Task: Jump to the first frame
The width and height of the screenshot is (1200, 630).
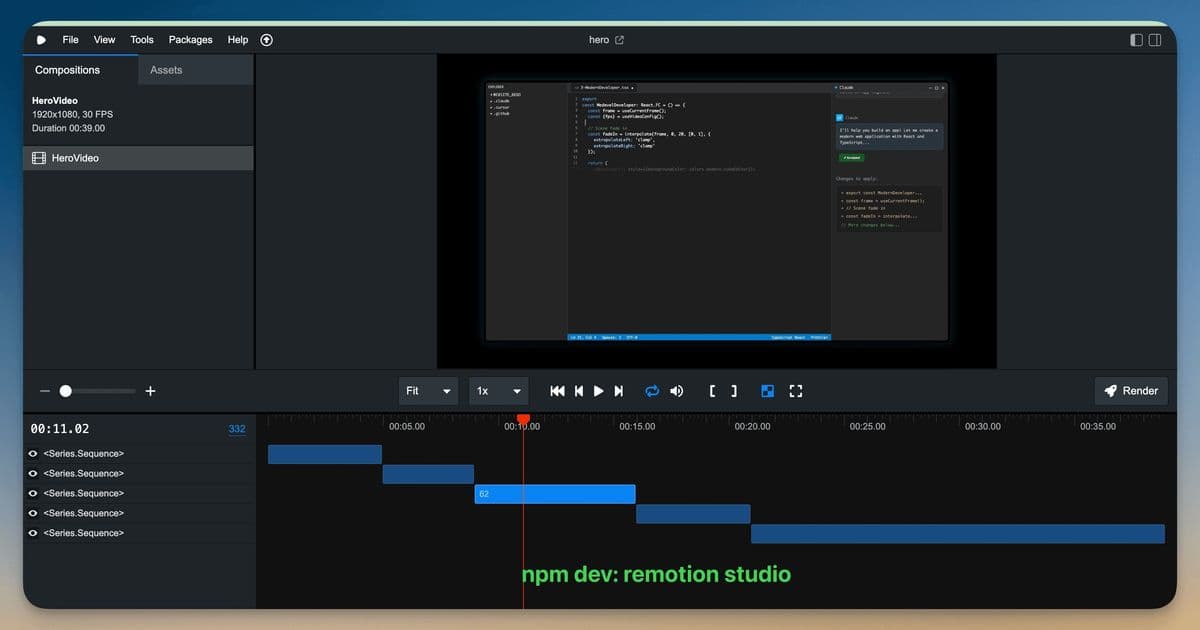Action: (x=557, y=391)
